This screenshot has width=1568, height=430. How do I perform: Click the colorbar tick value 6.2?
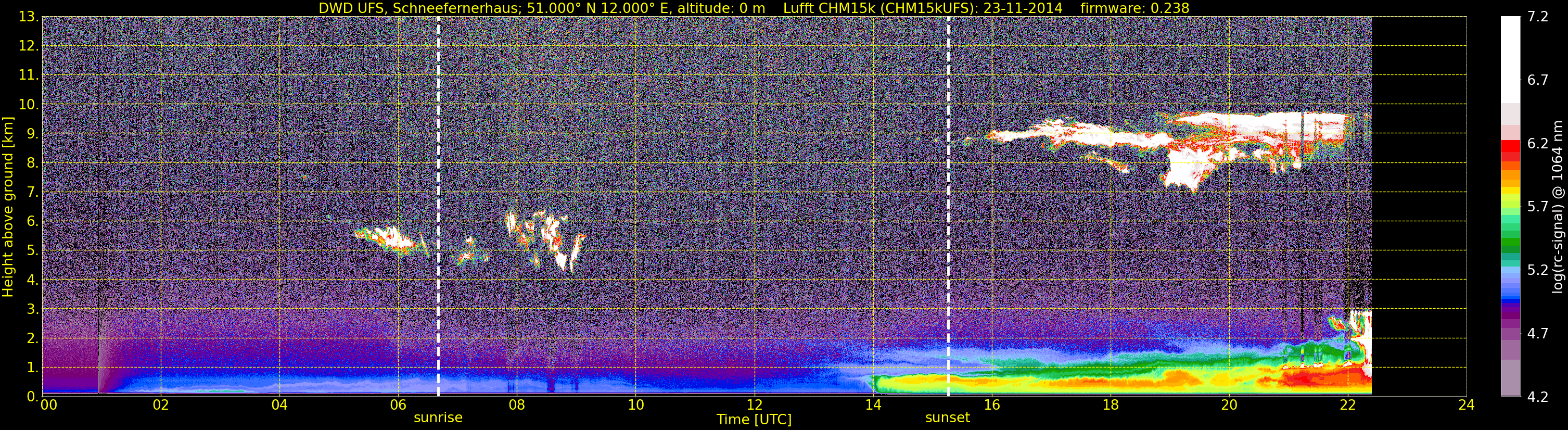[x=1538, y=143]
